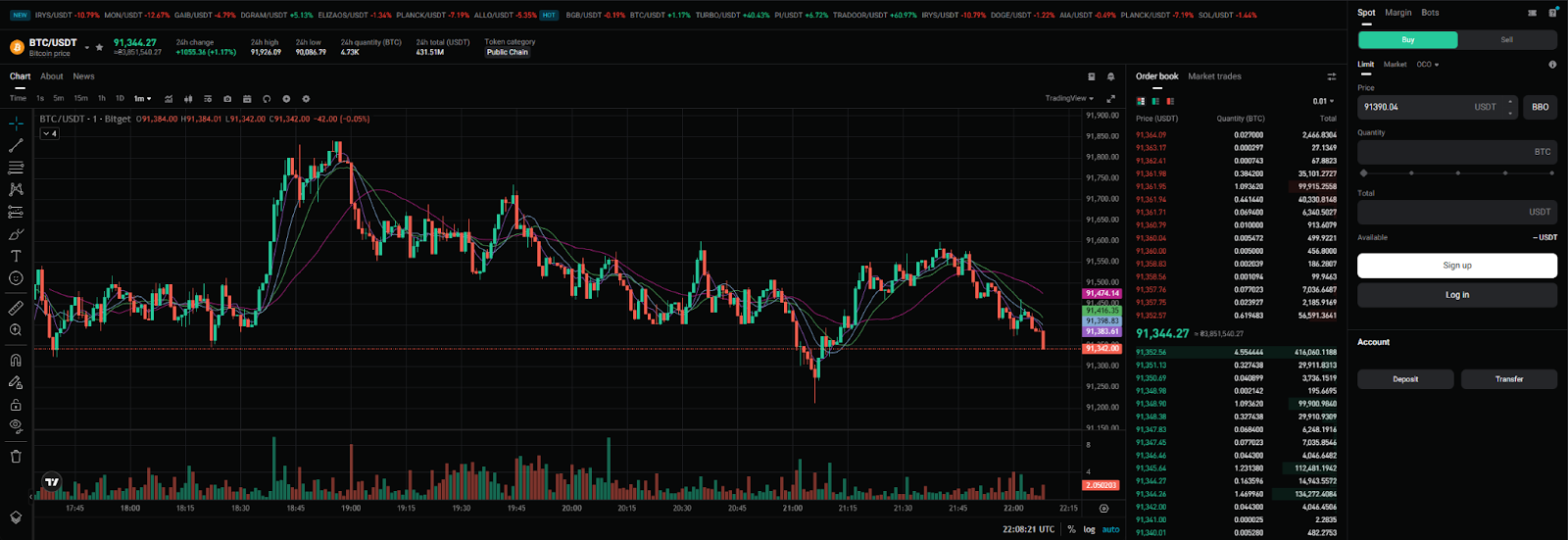This screenshot has width=1568, height=540.
Task: Select the Sell side tab
Action: [x=1507, y=40]
